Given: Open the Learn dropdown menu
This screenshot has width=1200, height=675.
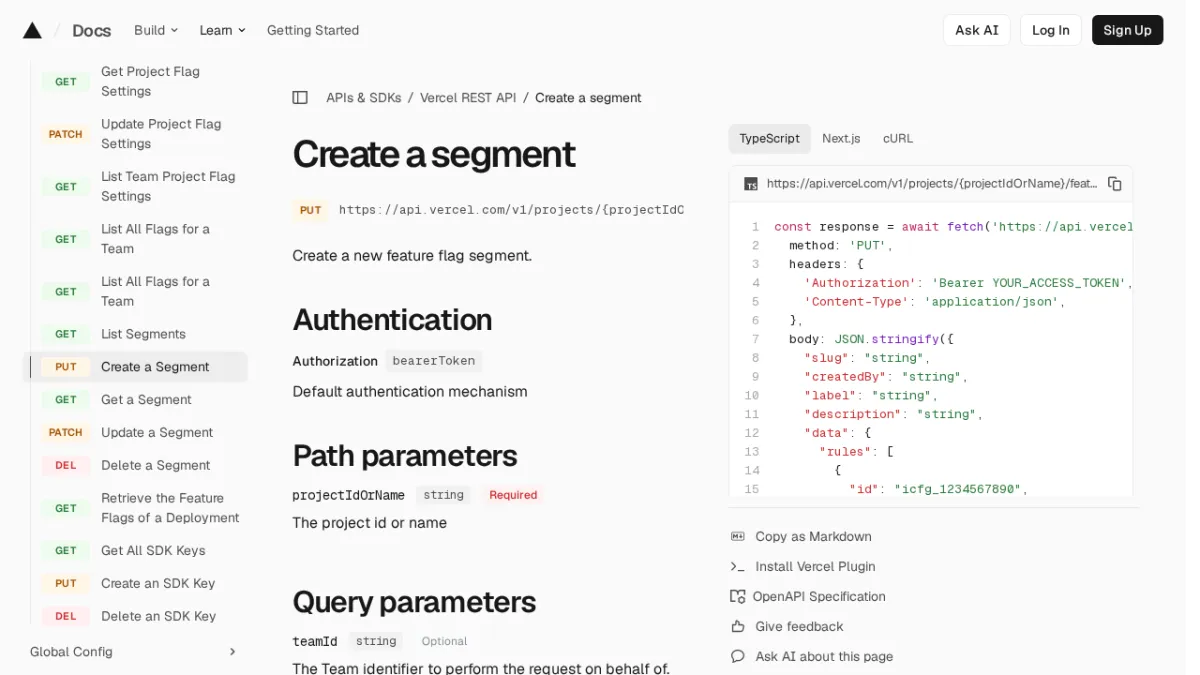Looking at the screenshot, I should pos(222,30).
